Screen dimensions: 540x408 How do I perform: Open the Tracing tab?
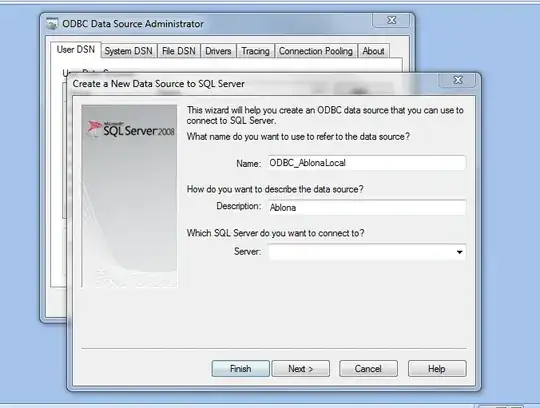pos(255,51)
